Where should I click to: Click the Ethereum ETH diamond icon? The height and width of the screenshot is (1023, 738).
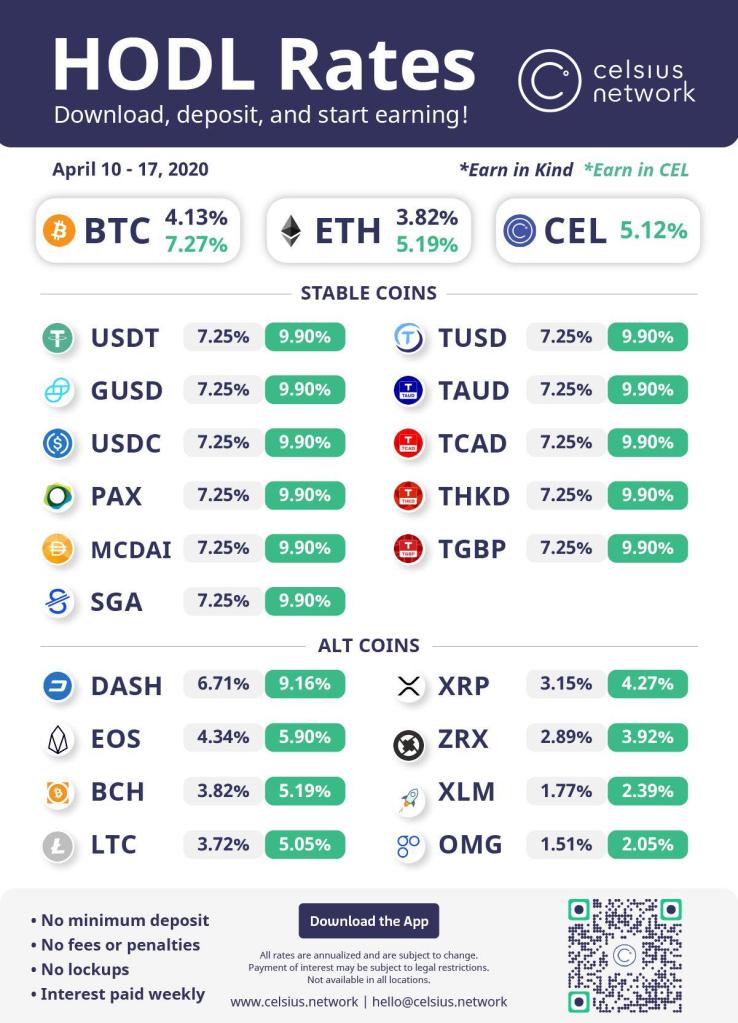[290, 231]
